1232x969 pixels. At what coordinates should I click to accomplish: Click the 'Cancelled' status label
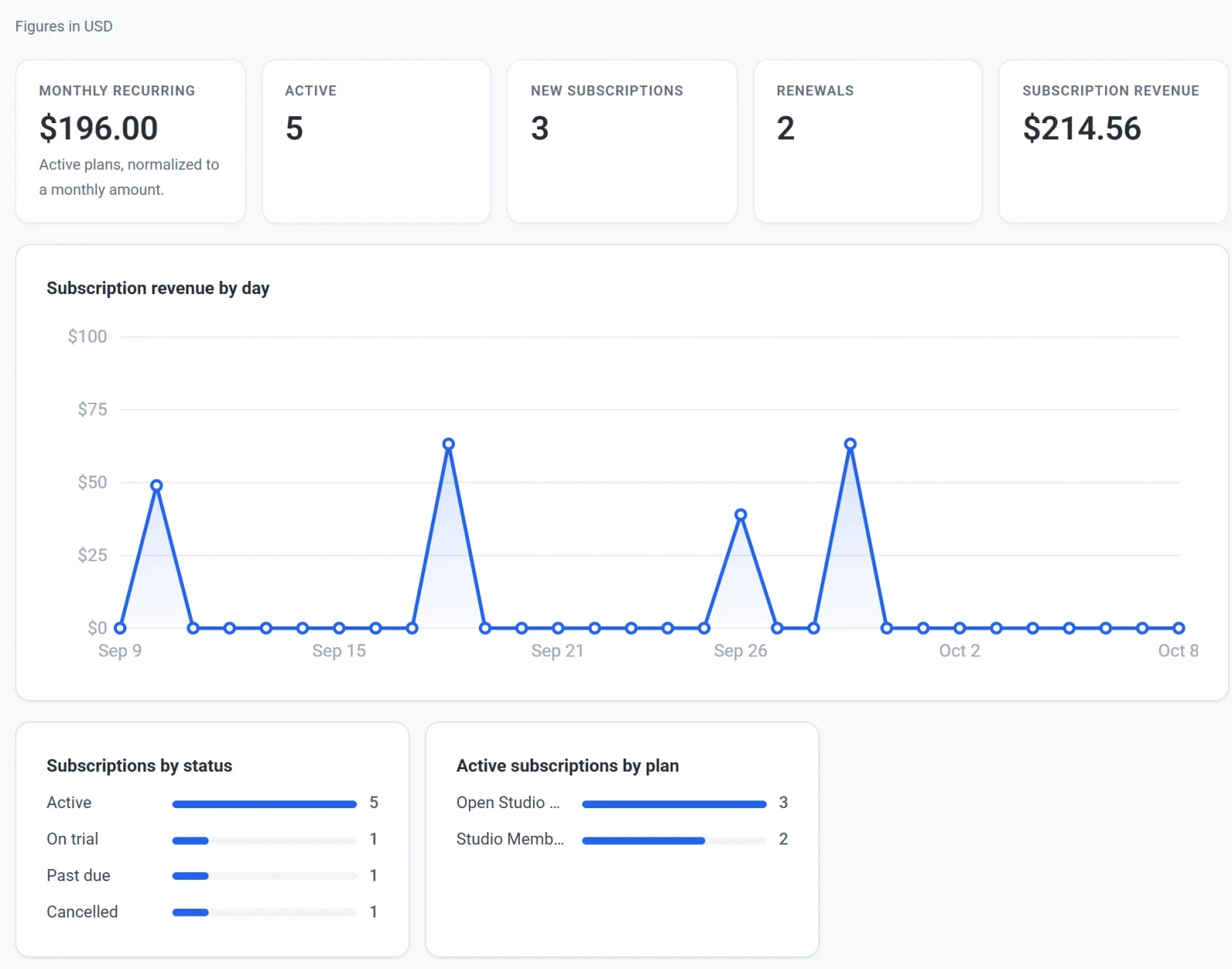pos(82,912)
